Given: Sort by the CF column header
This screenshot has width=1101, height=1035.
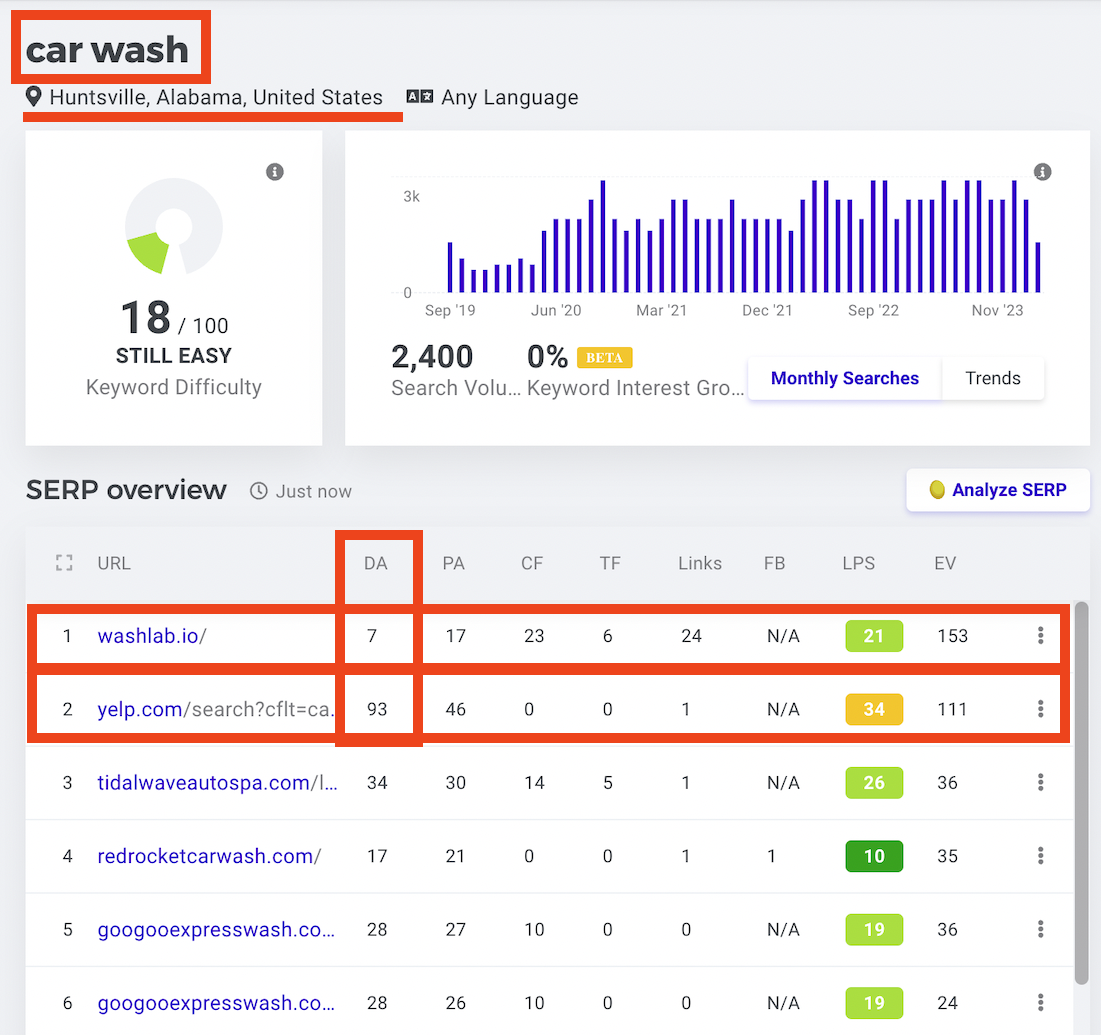Looking at the screenshot, I should (x=532, y=563).
